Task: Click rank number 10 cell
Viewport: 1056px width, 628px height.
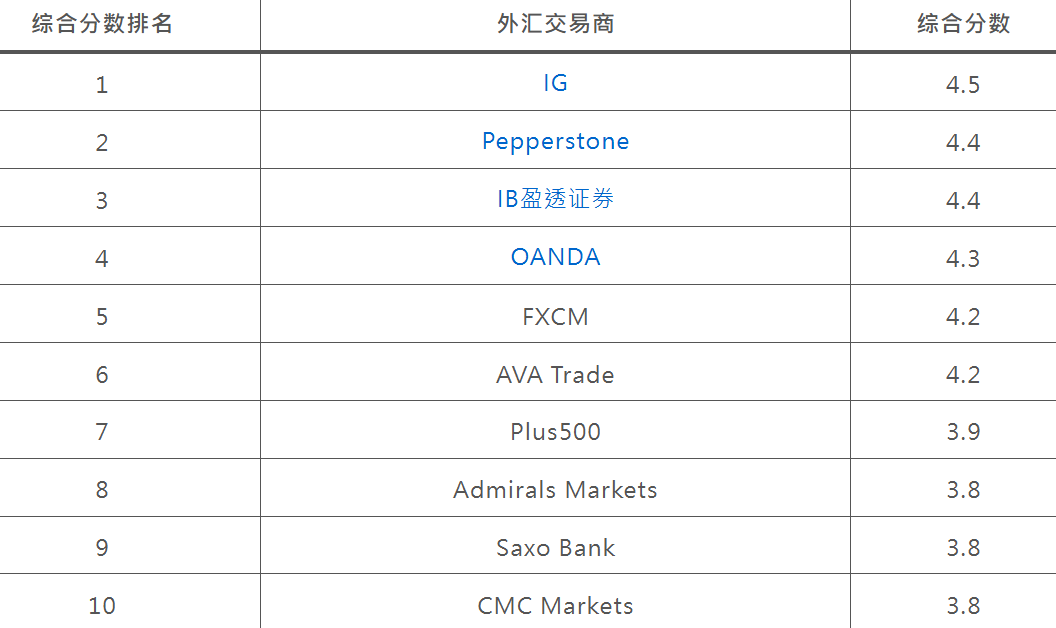Action: tap(102, 606)
